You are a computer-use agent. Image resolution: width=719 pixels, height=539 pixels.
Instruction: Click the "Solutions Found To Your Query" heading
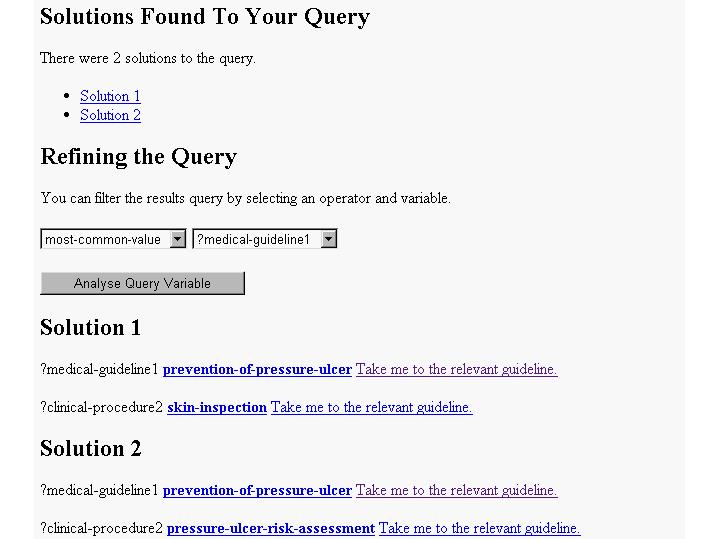(205, 17)
